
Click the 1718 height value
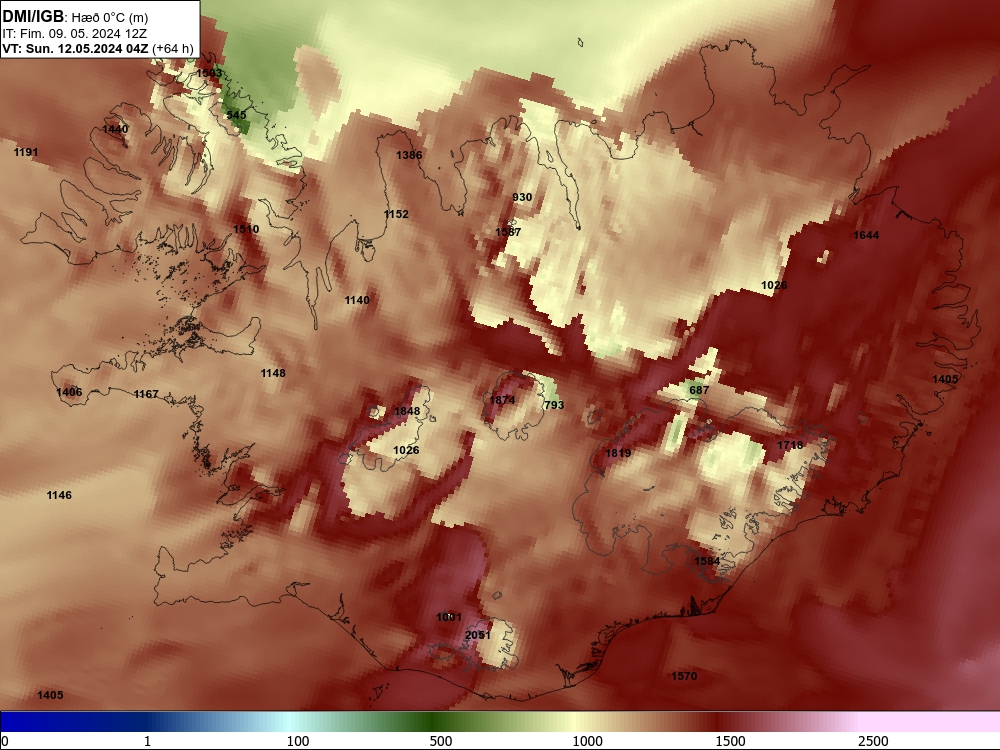[x=790, y=445]
